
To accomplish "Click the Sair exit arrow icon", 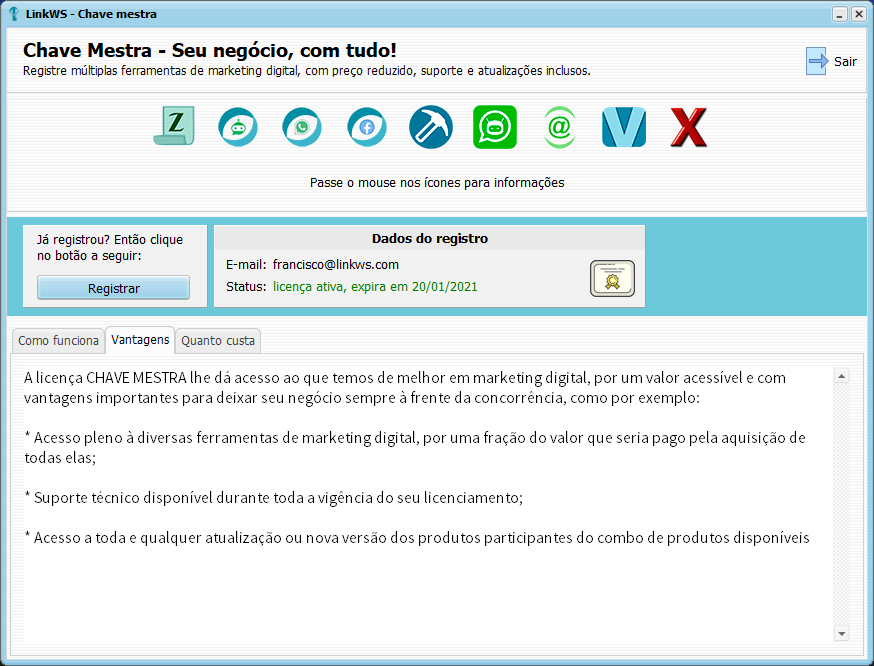I will click(817, 61).
